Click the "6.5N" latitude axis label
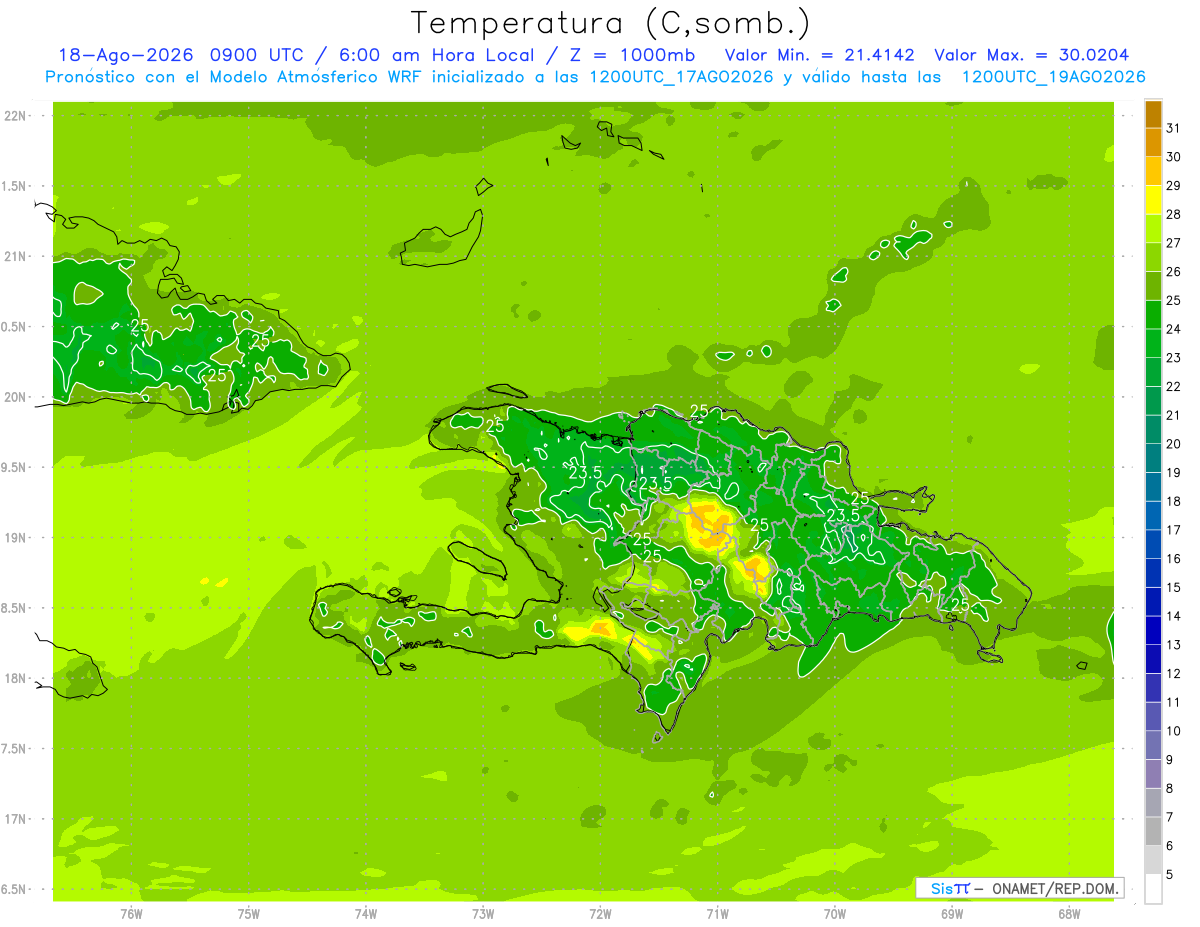This screenshot has height=927, width=1200. pyautogui.click(x=13, y=889)
